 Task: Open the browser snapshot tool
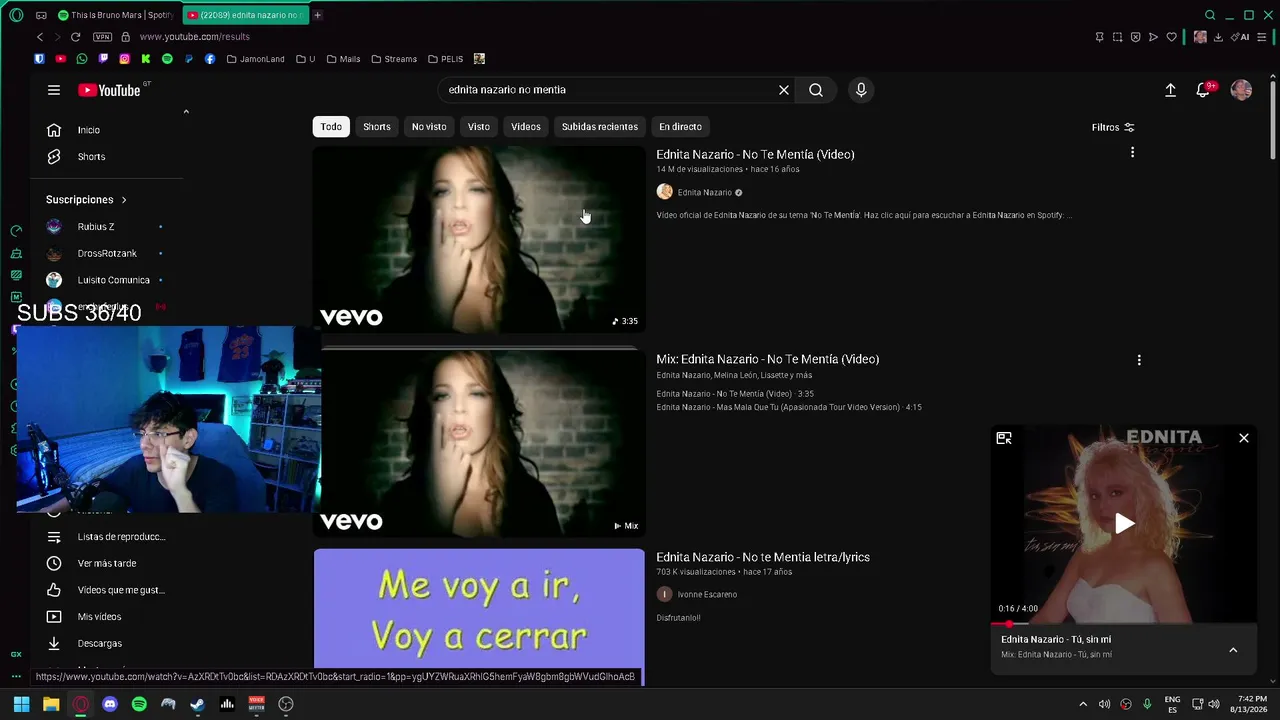1117,37
